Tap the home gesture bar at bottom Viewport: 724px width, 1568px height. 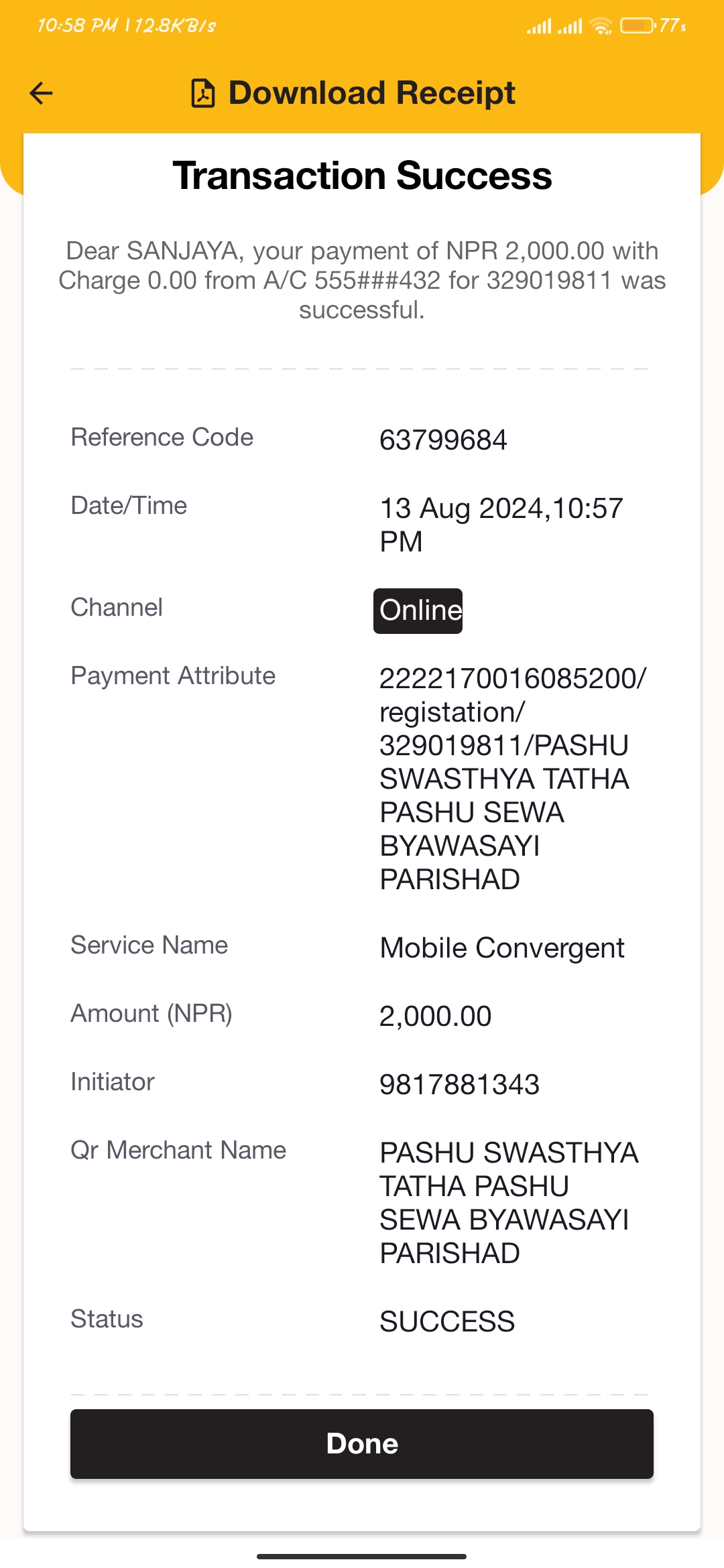pos(362,1556)
